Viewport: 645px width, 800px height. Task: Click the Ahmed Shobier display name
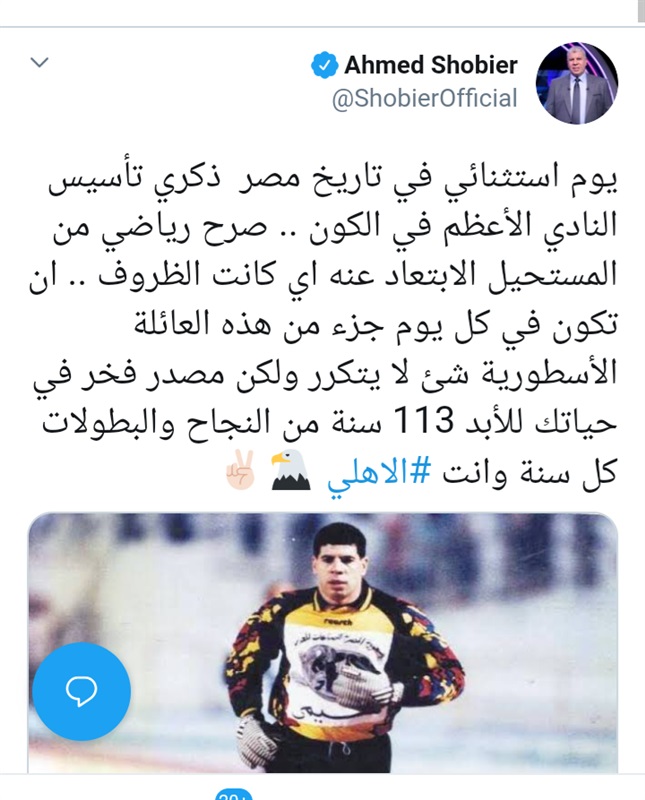tap(431, 65)
